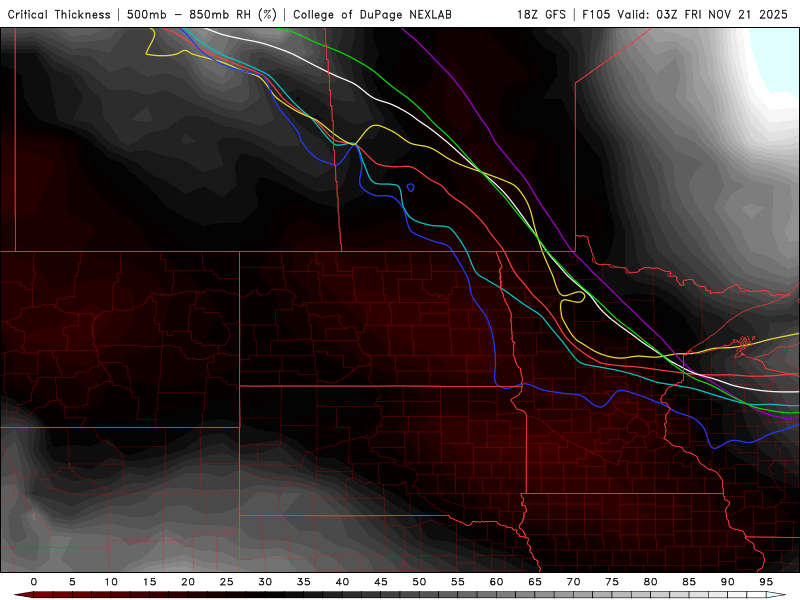Click the color scale label "75"
The image size is (800, 600).
(612, 582)
